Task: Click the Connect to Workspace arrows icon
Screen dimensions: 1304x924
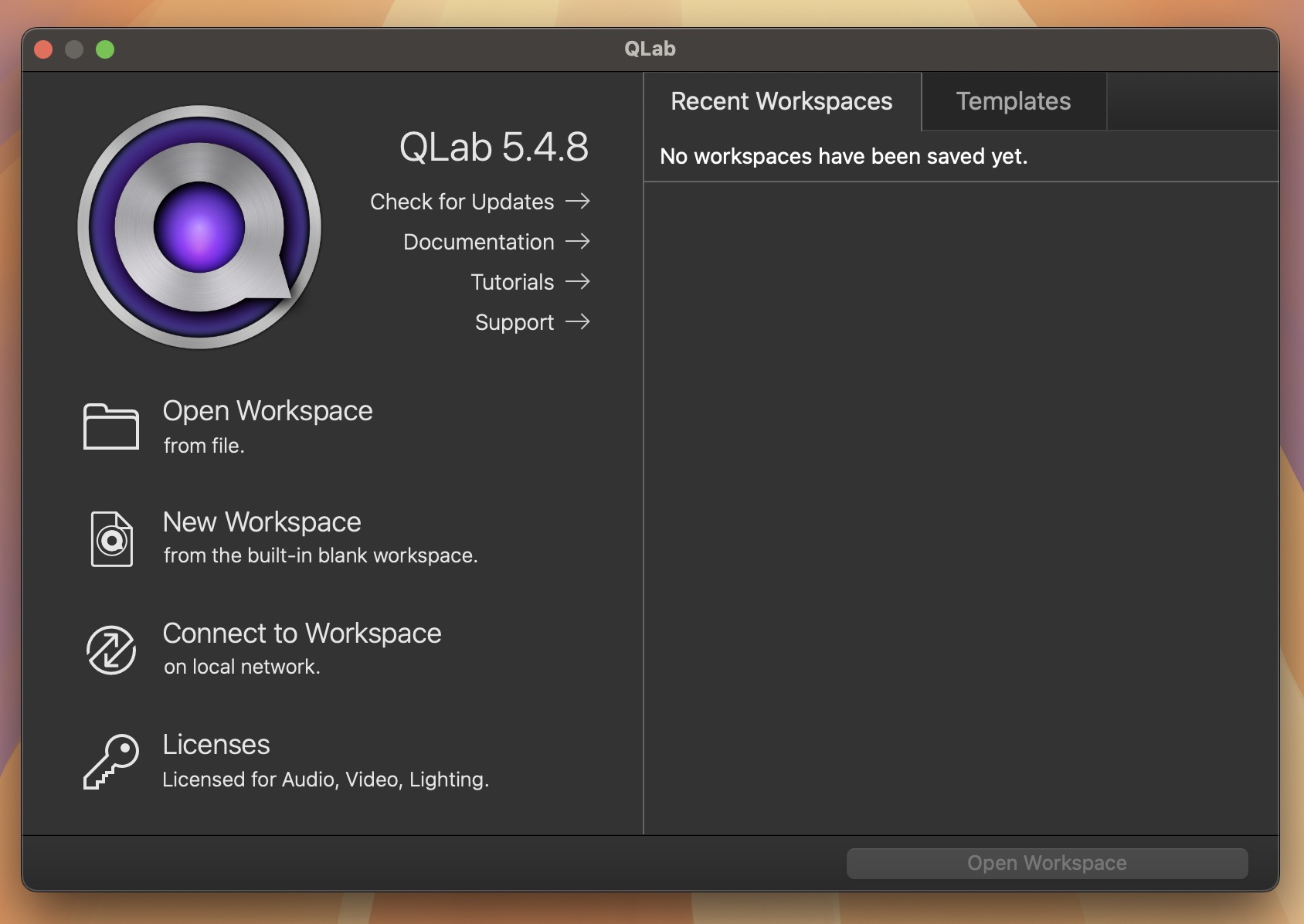Action: click(x=111, y=650)
